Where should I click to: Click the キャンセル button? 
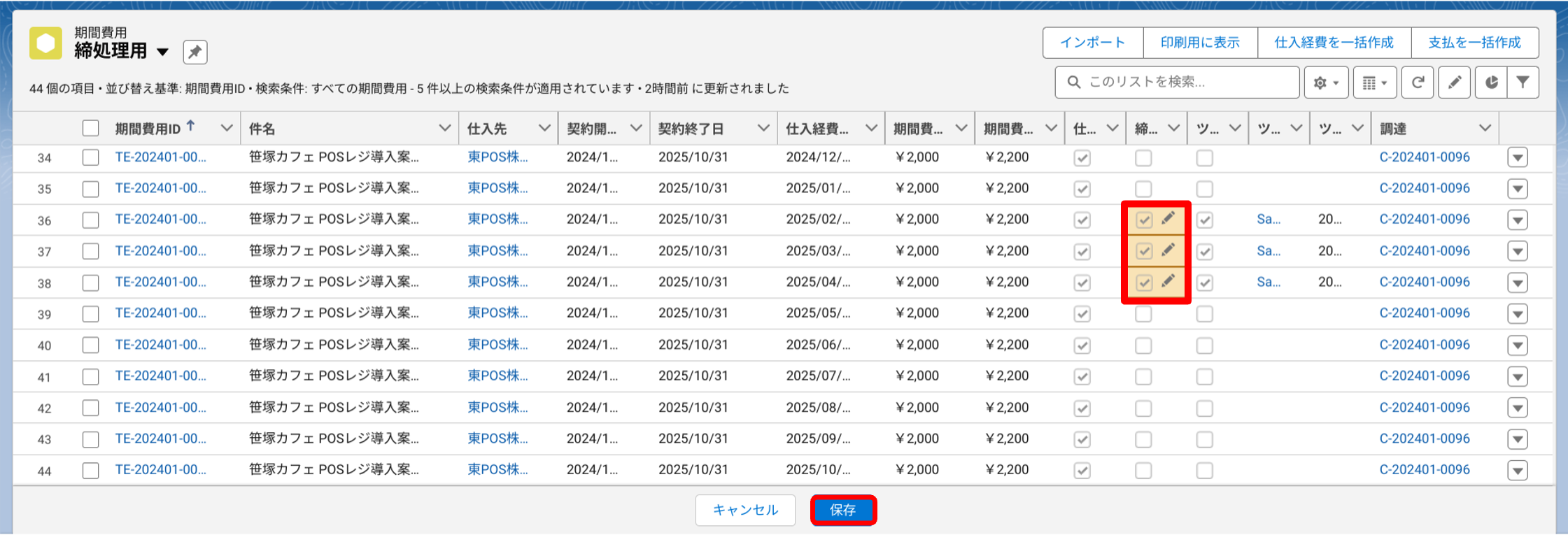[745, 510]
